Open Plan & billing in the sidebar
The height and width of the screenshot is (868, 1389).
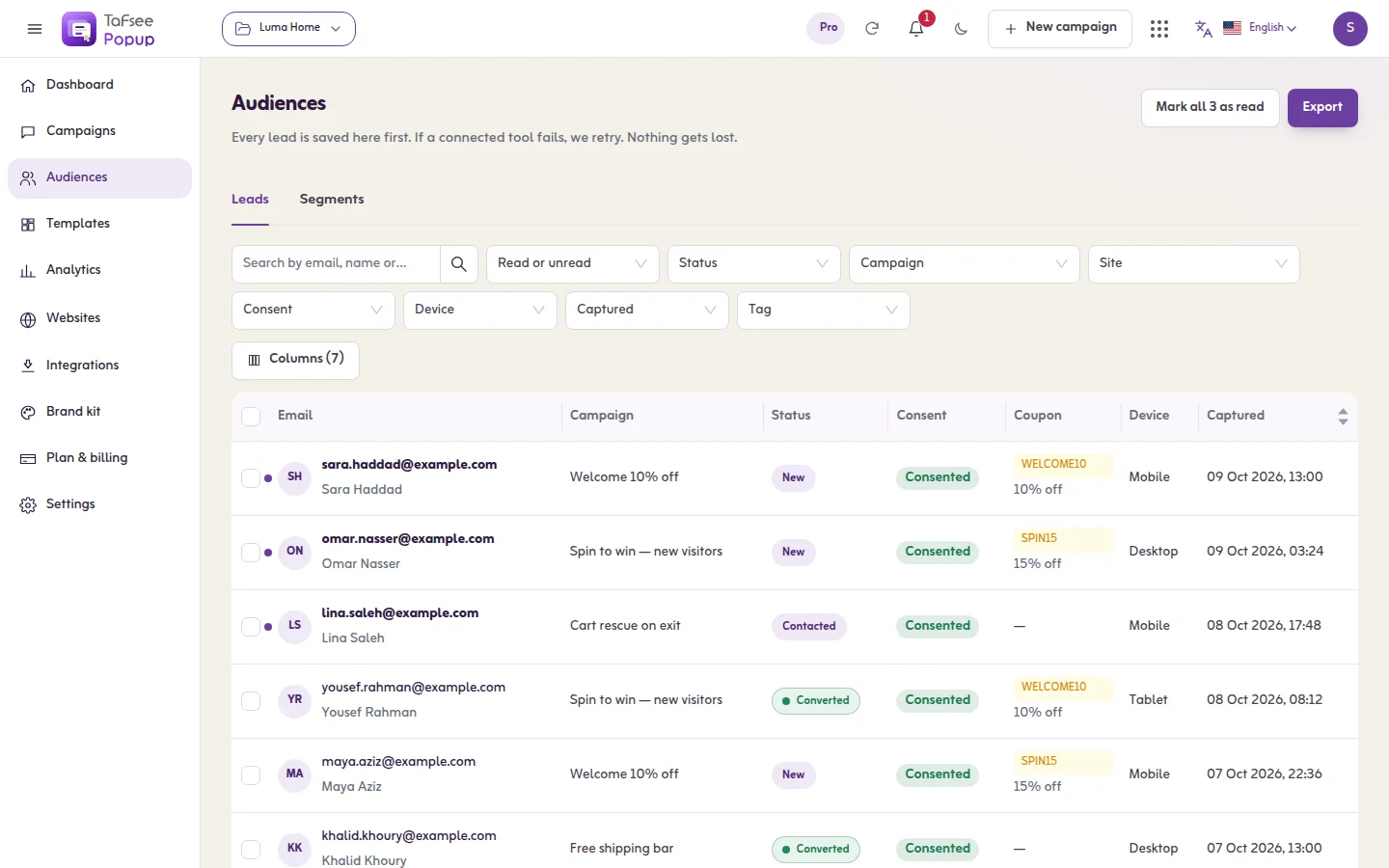[100, 458]
